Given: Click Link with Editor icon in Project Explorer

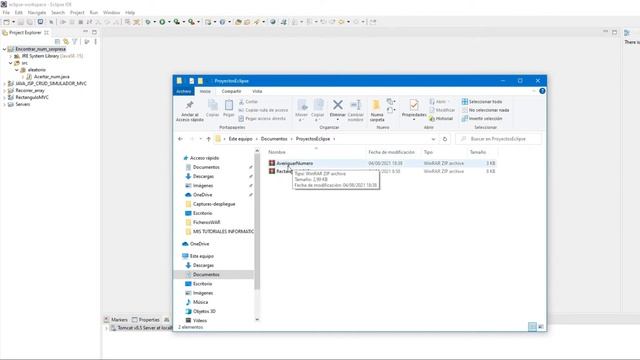Looking at the screenshot, I should [66, 42].
